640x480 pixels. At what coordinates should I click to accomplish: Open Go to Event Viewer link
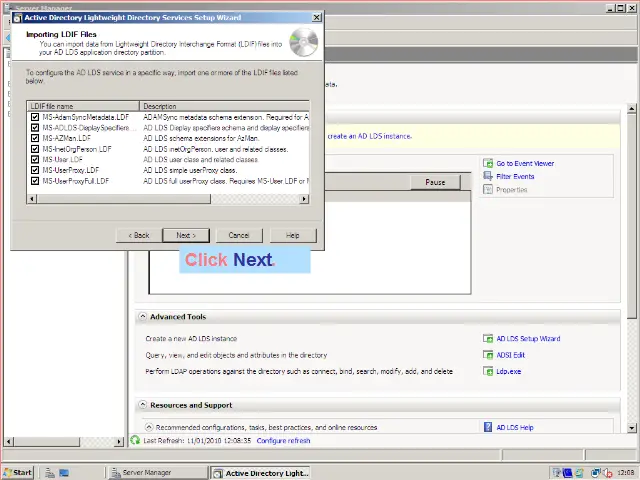coord(525,163)
